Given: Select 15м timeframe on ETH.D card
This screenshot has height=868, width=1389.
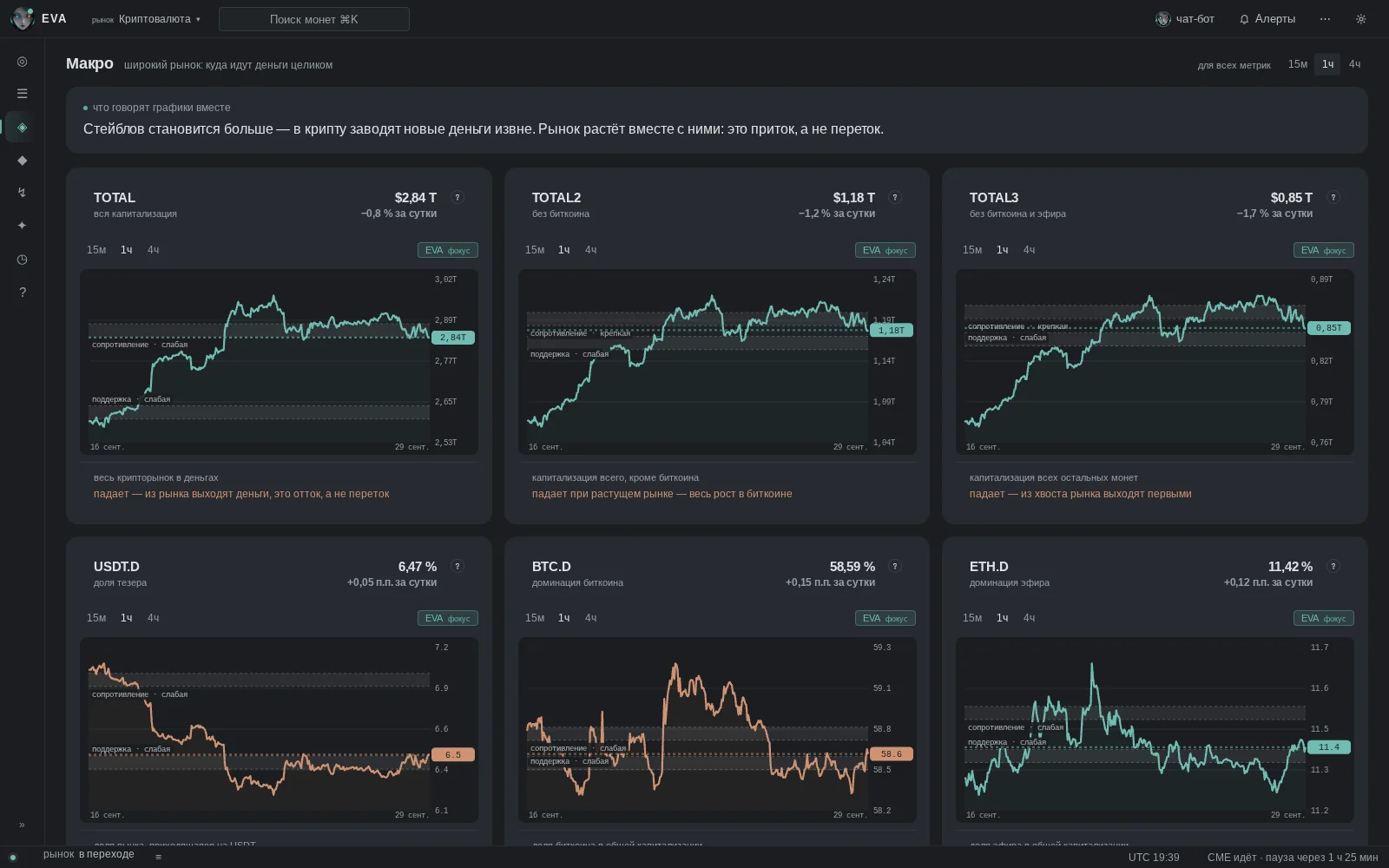Looking at the screenshot, I should point(972,618).
